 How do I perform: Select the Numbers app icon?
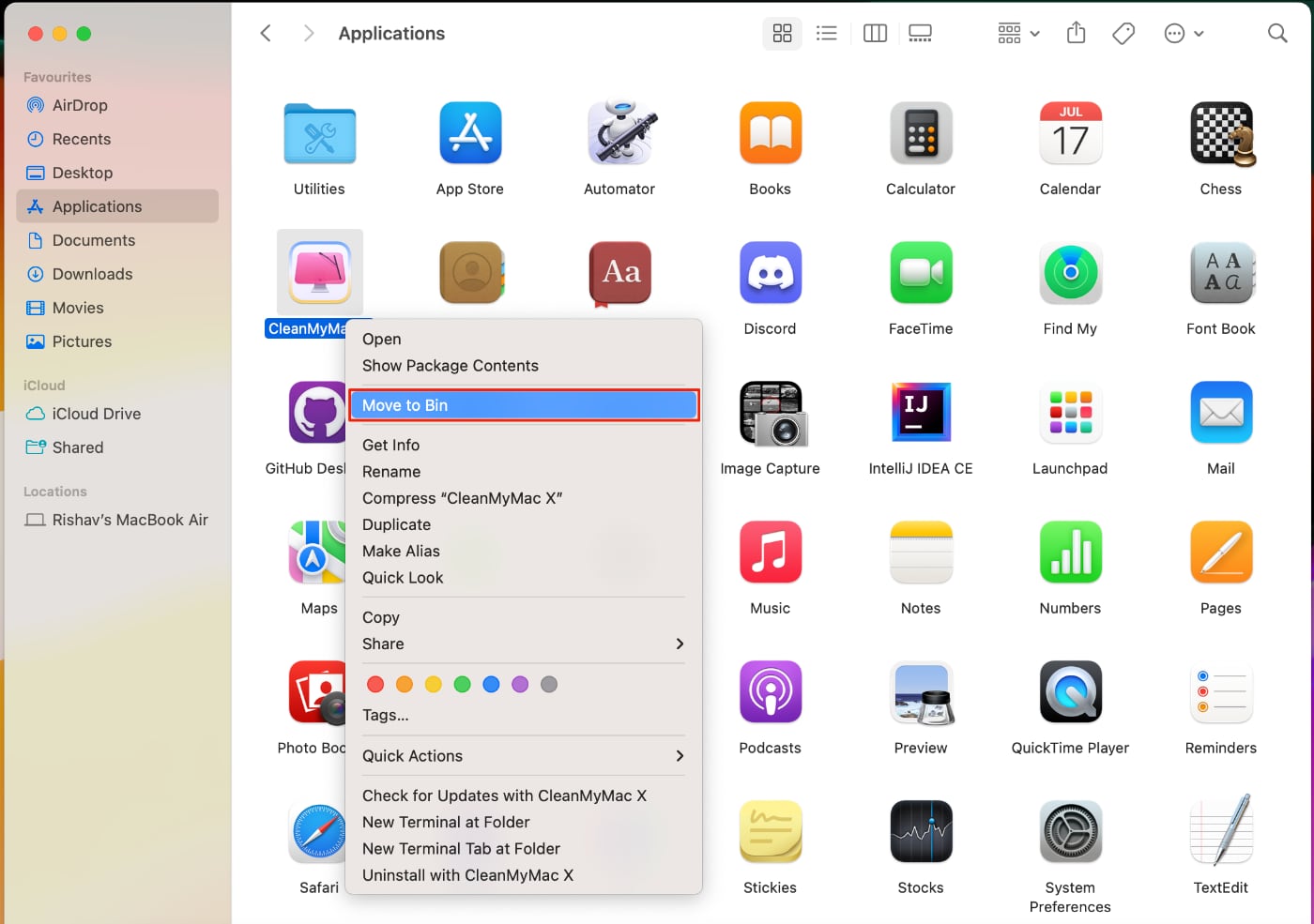[x=1071, y=553]
